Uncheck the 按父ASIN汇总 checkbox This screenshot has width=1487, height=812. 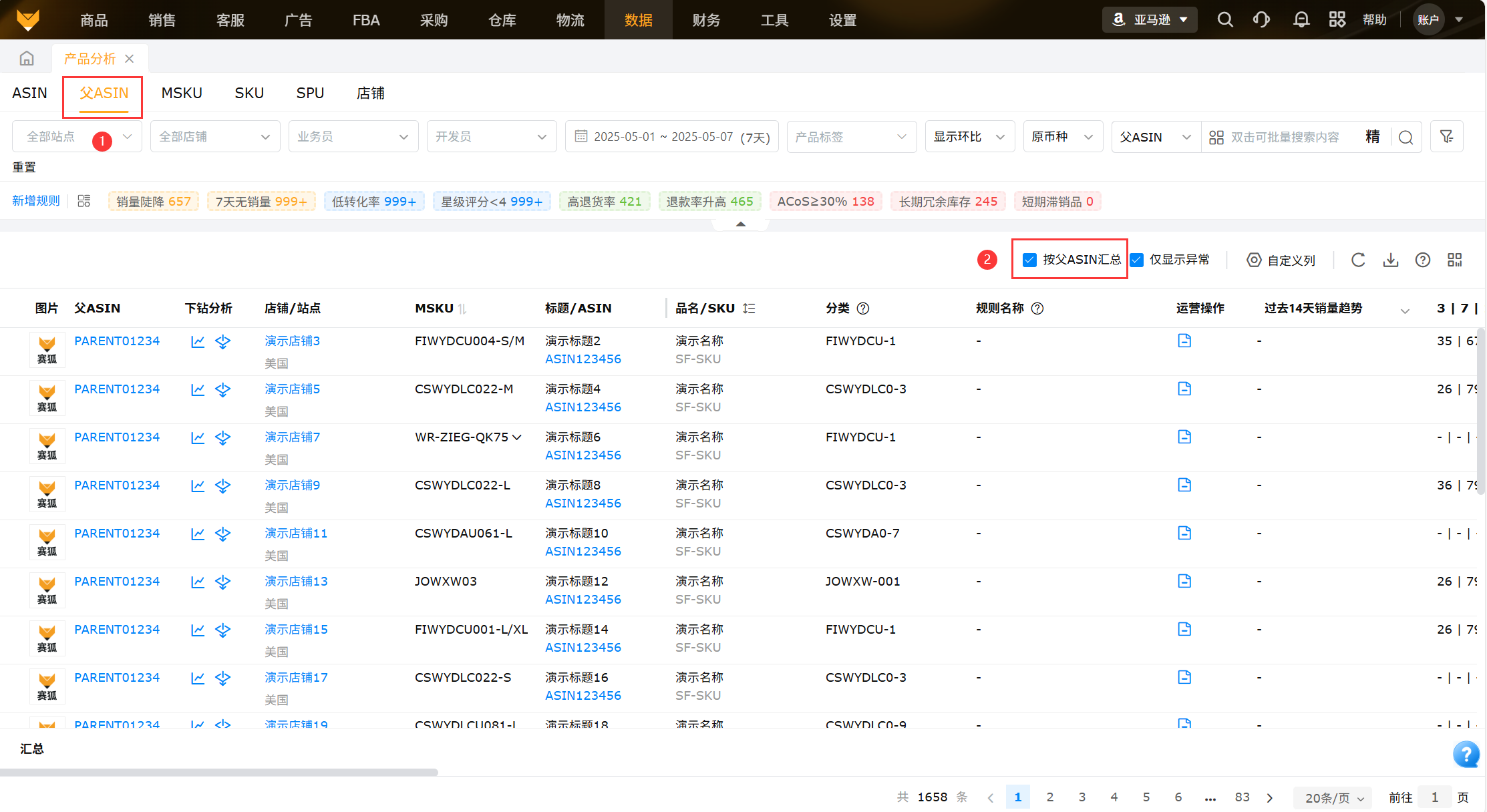[x=1029, y=260]
